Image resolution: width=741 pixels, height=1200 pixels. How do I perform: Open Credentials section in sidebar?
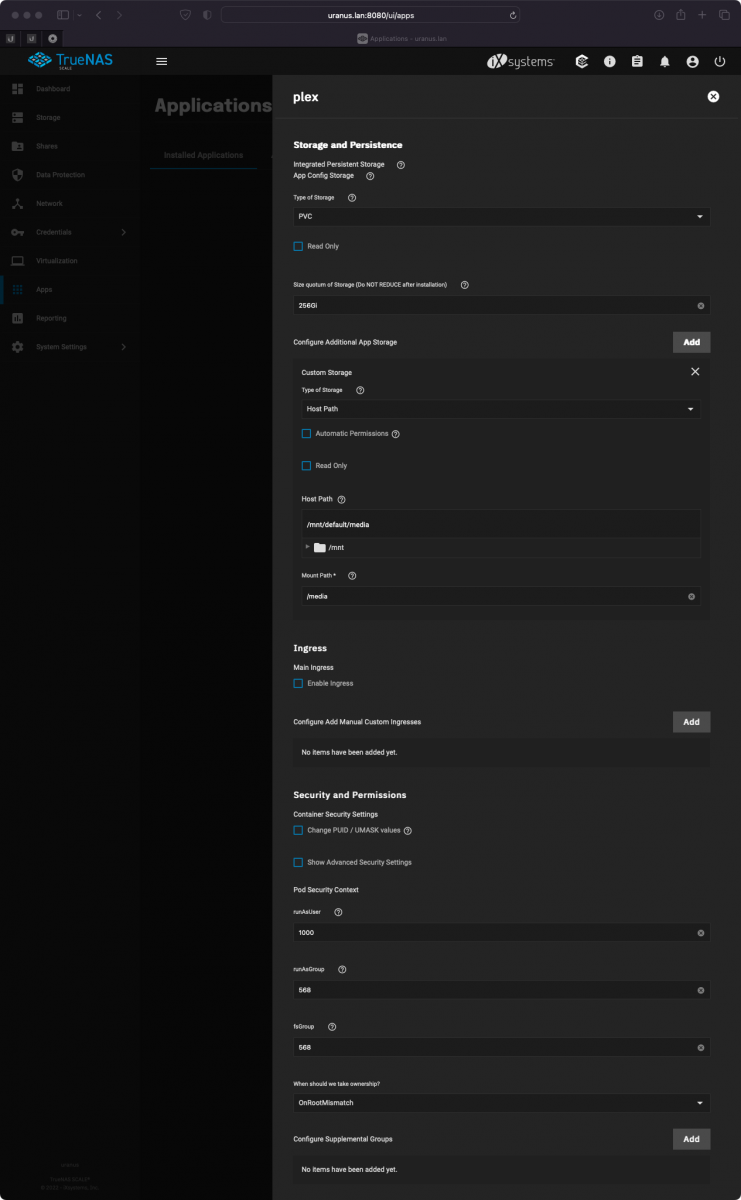coord(53,232)
